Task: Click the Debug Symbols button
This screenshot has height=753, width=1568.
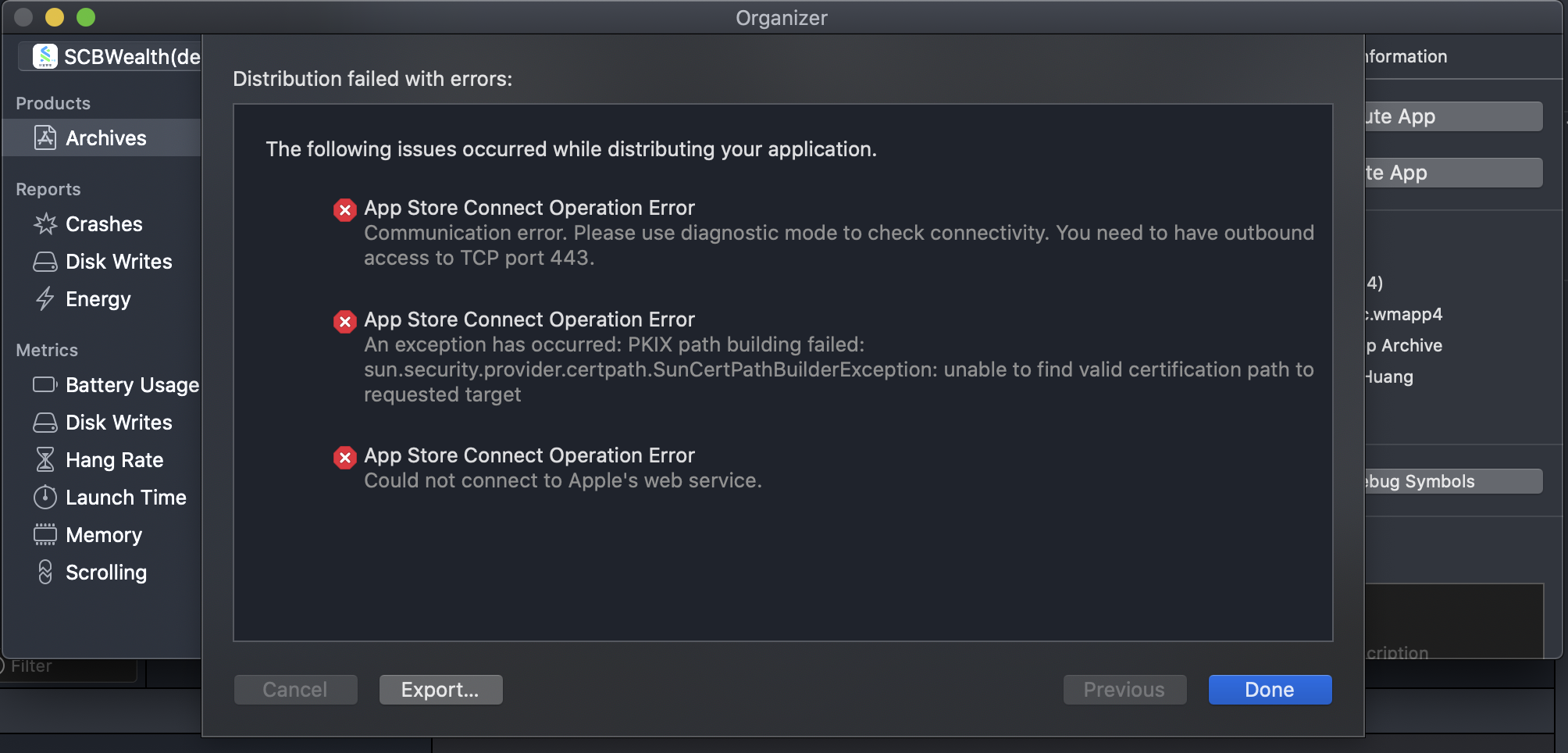Action: click(1453, 481)
